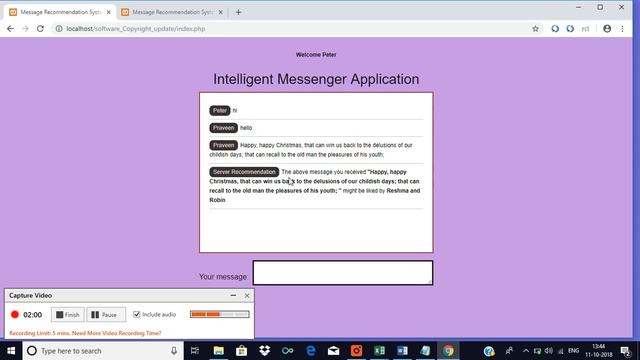The width and height of the screenshot is (640, 360).
Task: Click the second blue circular extension icon
Action: pyautogui.click(x=570, y=29)
